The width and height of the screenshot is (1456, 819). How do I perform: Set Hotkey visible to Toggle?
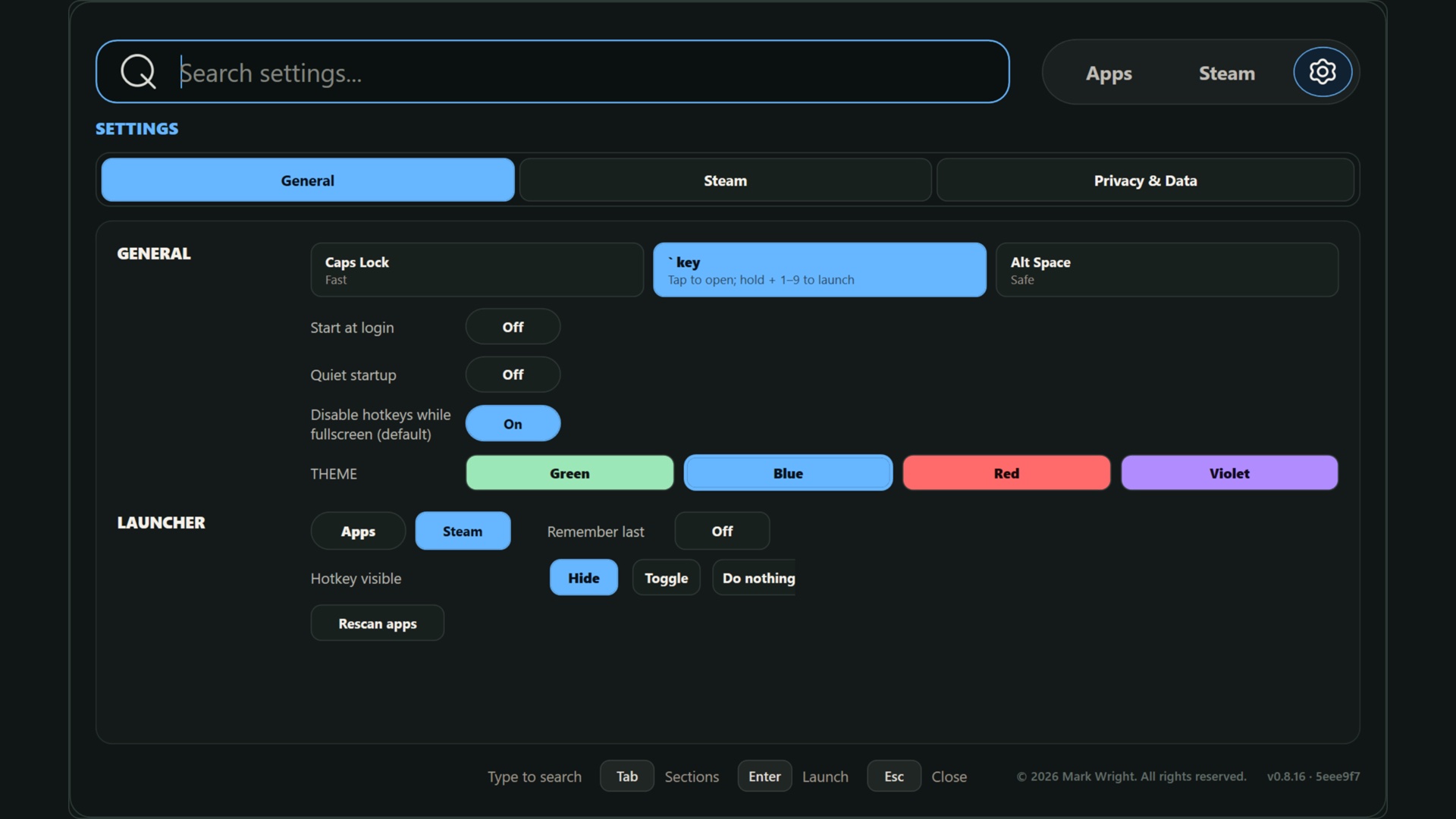tap(666, 578)
